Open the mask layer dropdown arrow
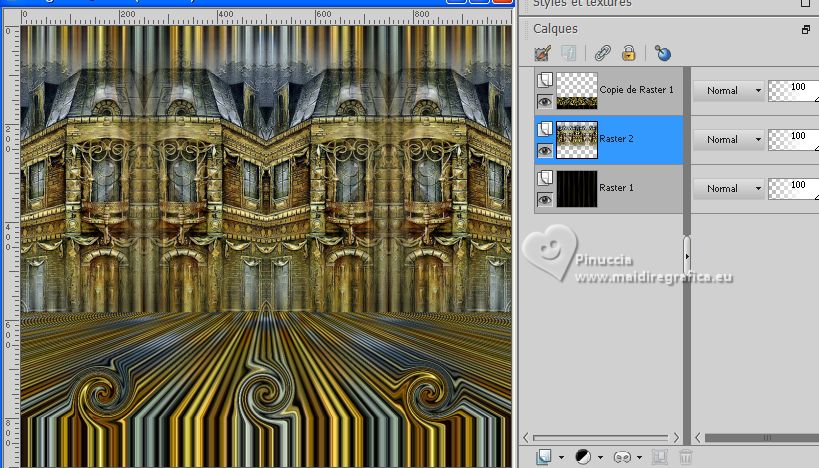 (639, 458)
